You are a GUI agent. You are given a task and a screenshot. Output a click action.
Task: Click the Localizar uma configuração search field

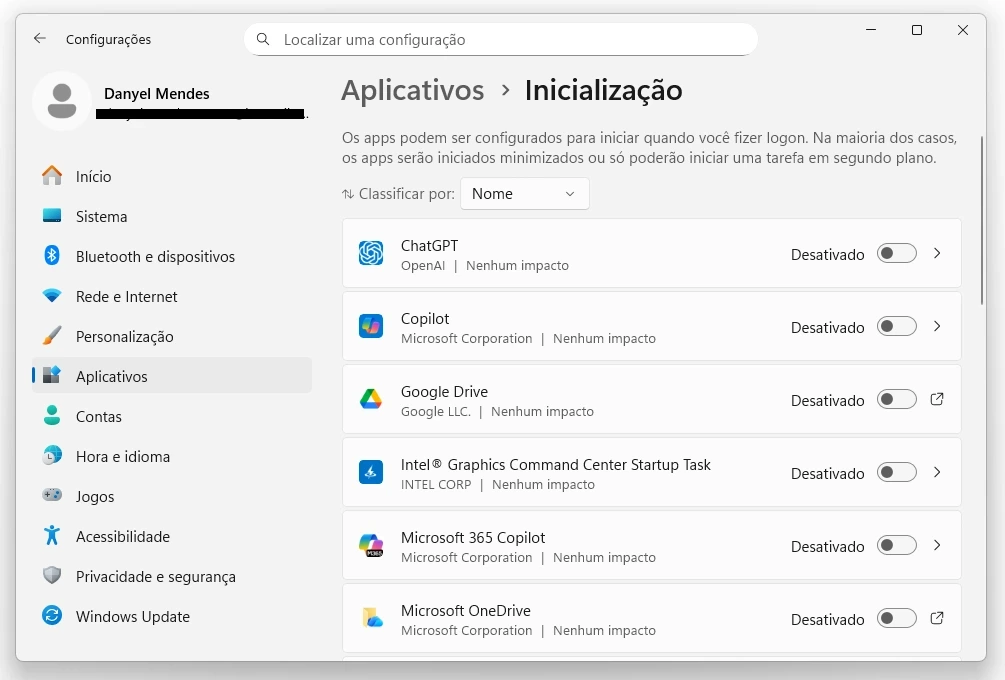point(501,40)
